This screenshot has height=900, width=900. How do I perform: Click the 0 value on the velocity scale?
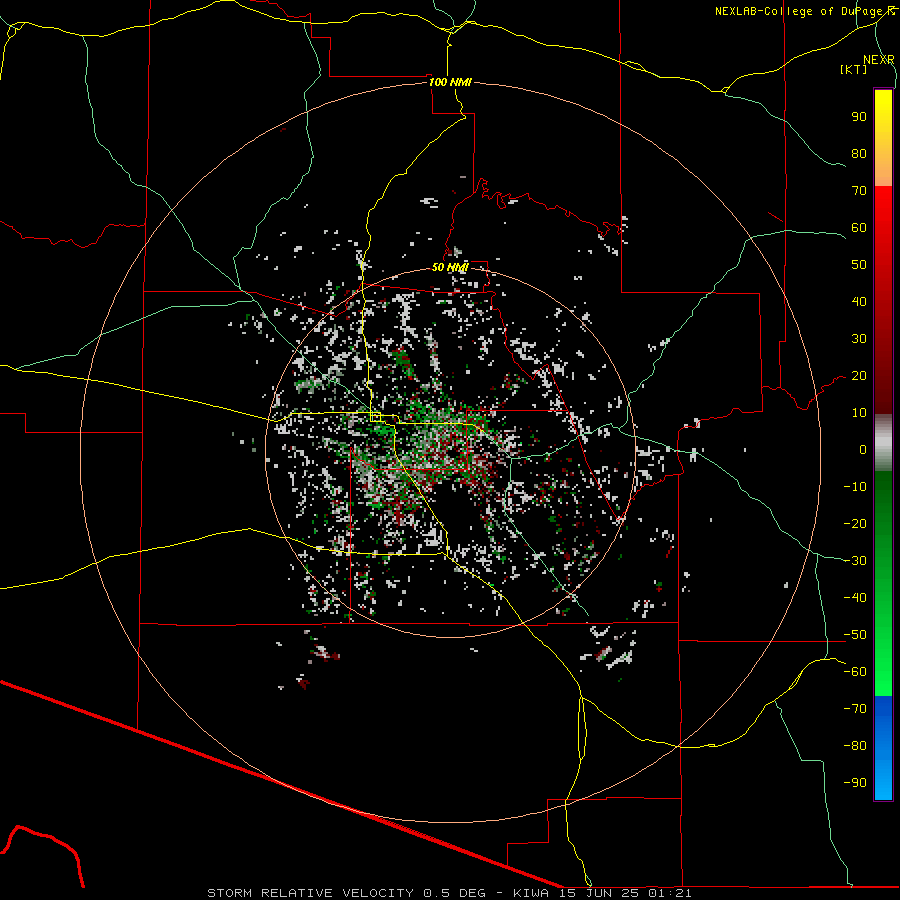click(863, 449)
